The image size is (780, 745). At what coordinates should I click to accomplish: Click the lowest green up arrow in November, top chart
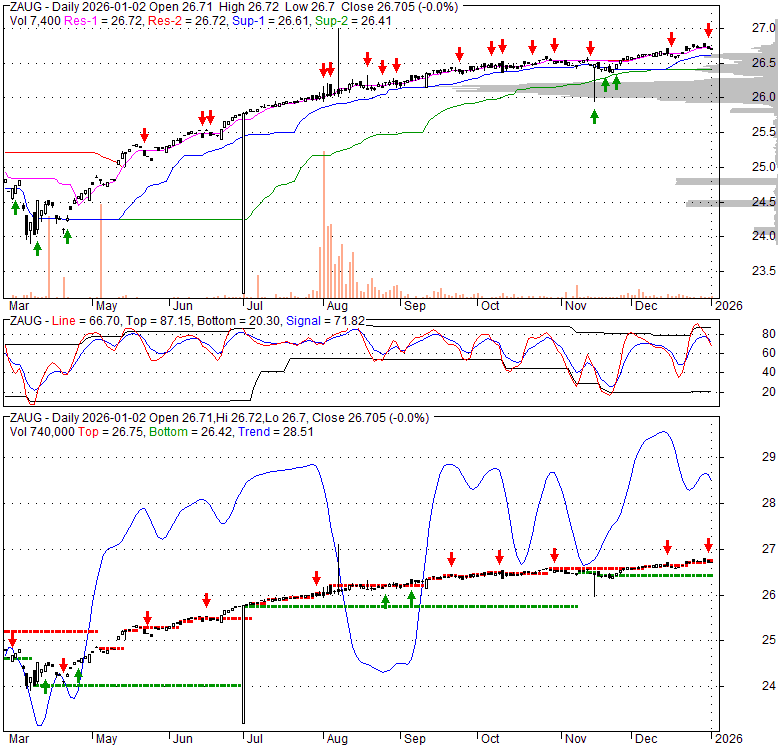[x=594, y=117]
